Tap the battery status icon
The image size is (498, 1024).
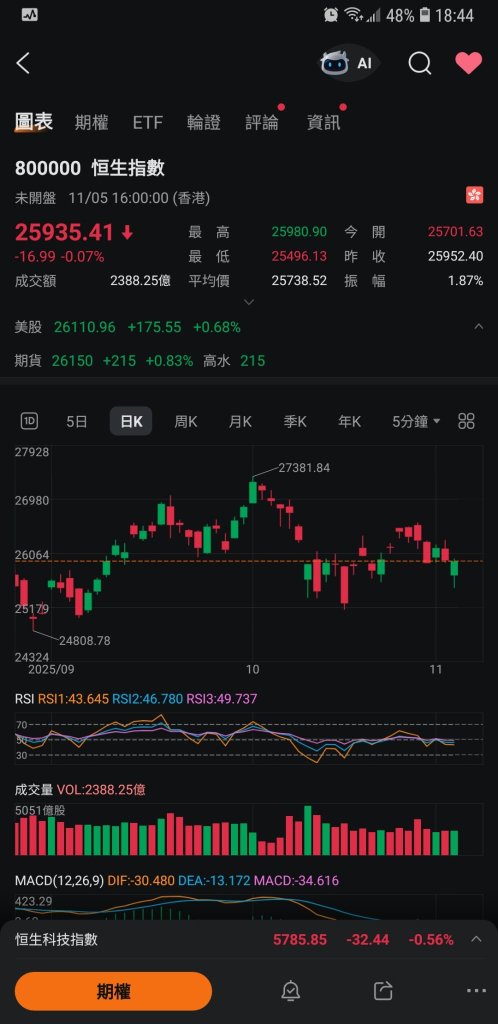coord(426,15)
